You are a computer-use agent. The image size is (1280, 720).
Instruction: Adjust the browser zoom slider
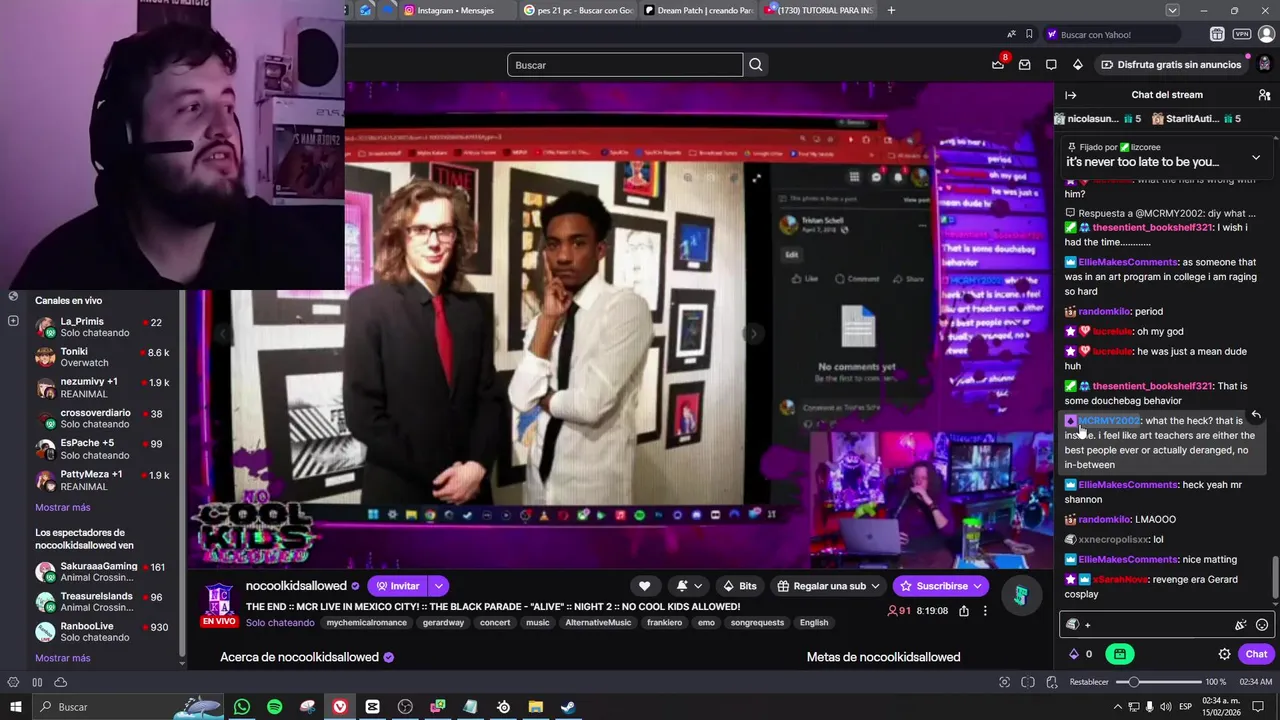(x=1160, y=682)
